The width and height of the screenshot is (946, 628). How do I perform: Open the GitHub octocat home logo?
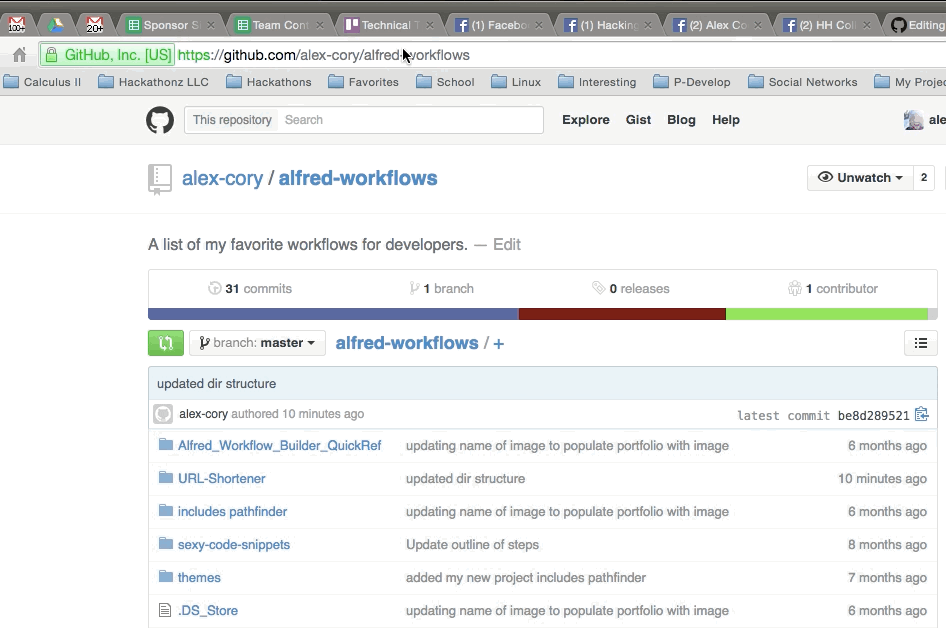(160, 120)
